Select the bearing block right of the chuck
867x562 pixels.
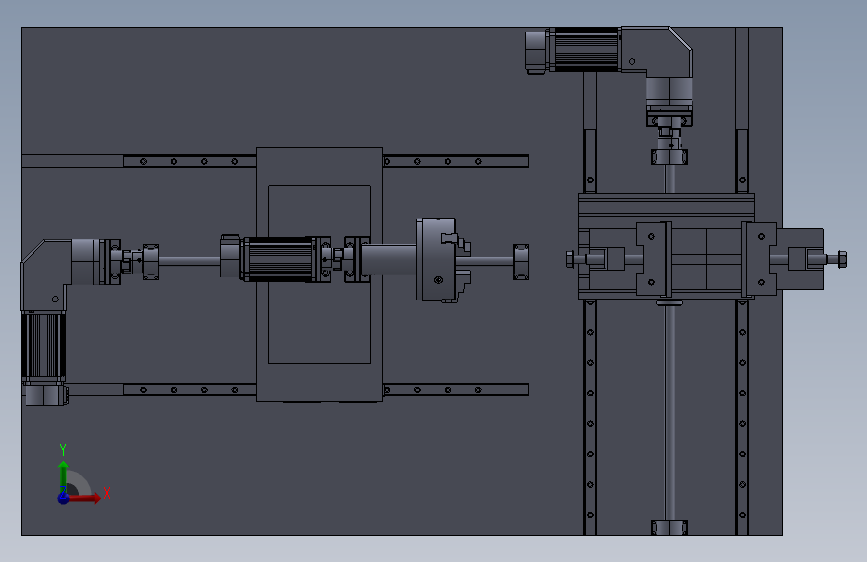coord(520,262)
